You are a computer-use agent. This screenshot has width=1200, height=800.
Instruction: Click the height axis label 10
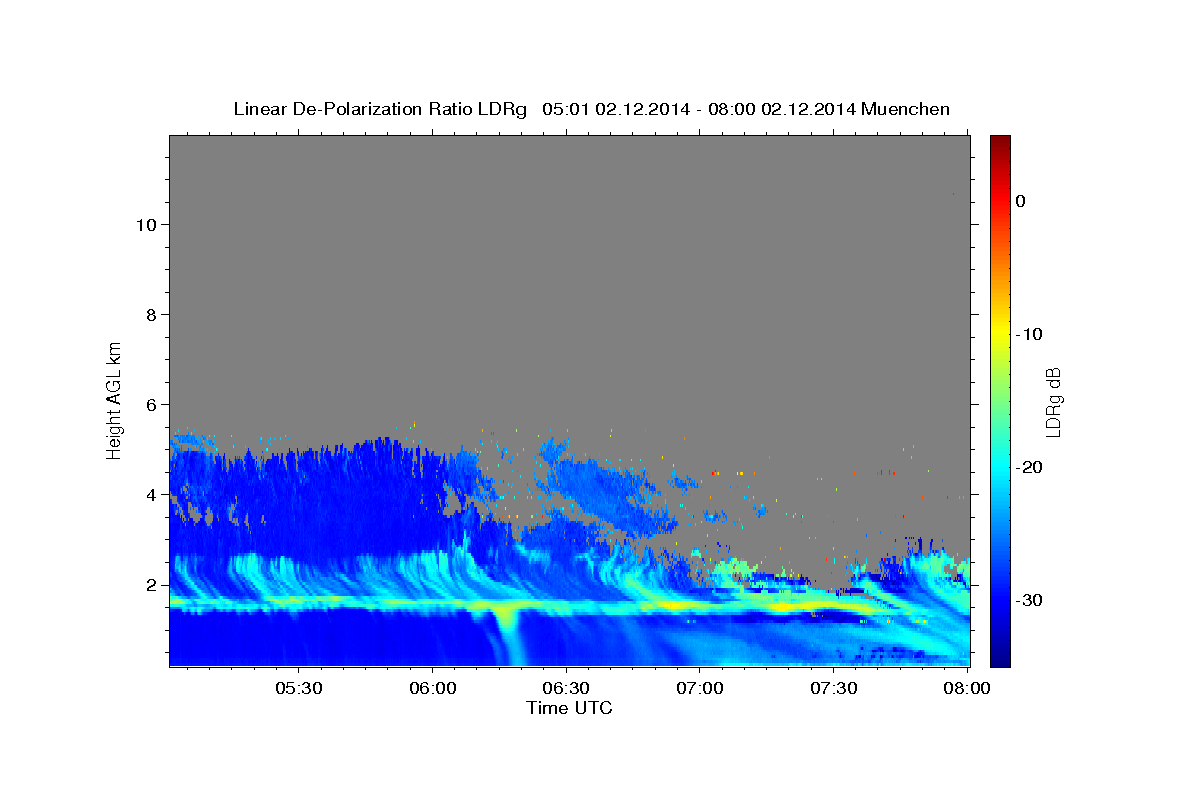[x=145, y=224]
